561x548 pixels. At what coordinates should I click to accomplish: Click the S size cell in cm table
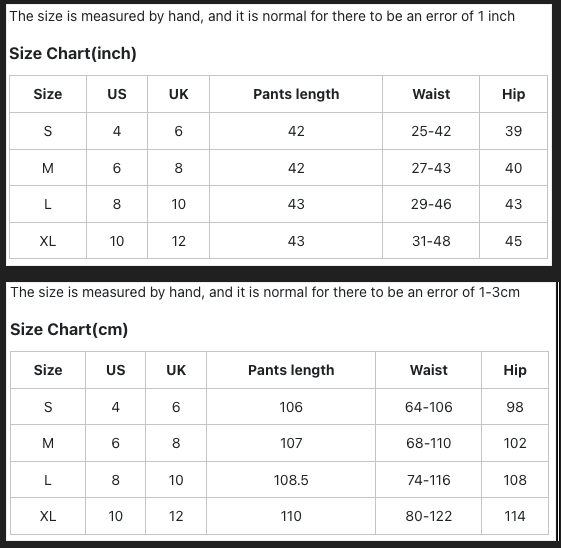click(x=48, y=407)
